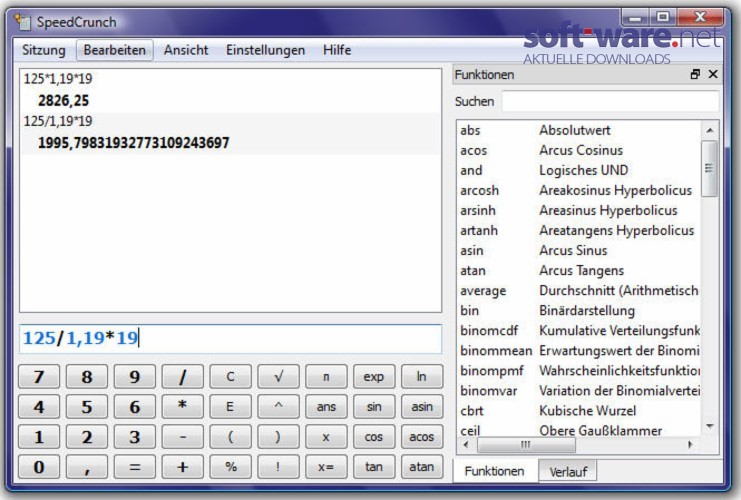This screenshot has width=741, height=500.
Task: Click the E exponent key
Action: click(x=231, y=407)
